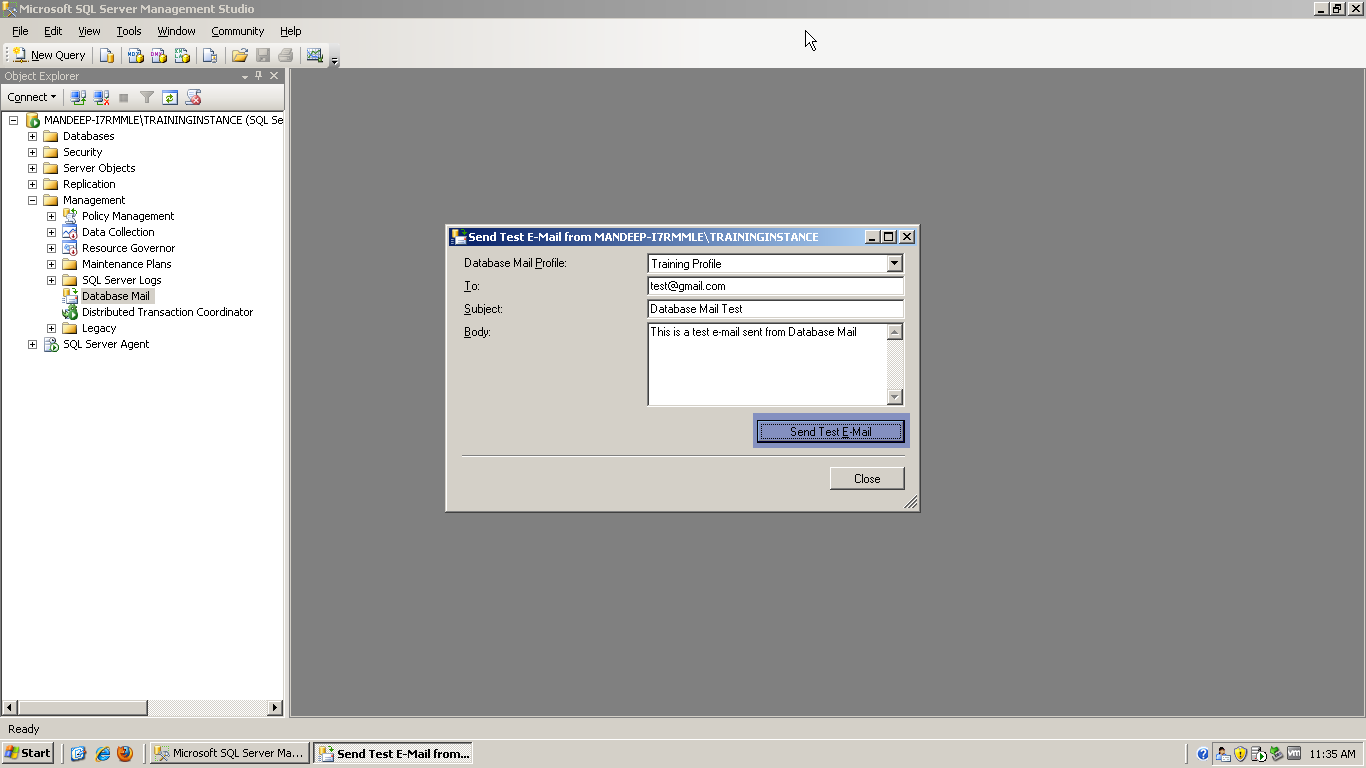Open the Window menu
This screenshot has height=768, width=1366.
coord(176,31)
